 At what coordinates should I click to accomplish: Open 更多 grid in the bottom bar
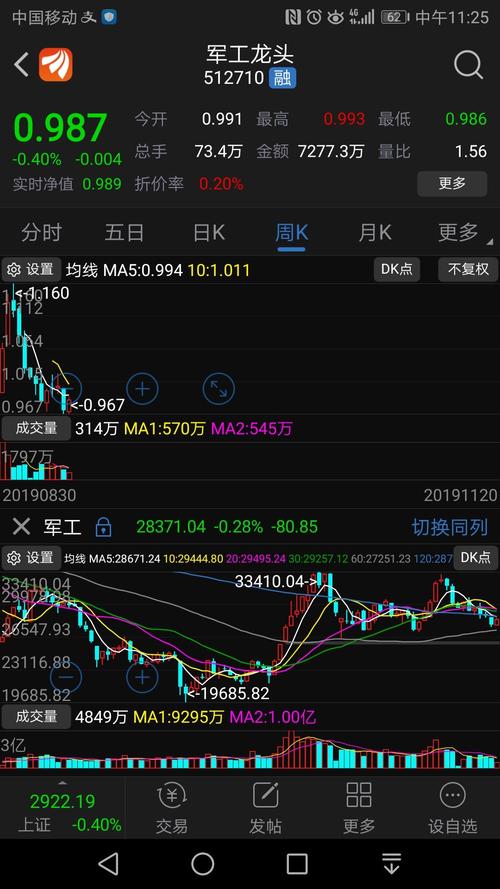(359, 808)
